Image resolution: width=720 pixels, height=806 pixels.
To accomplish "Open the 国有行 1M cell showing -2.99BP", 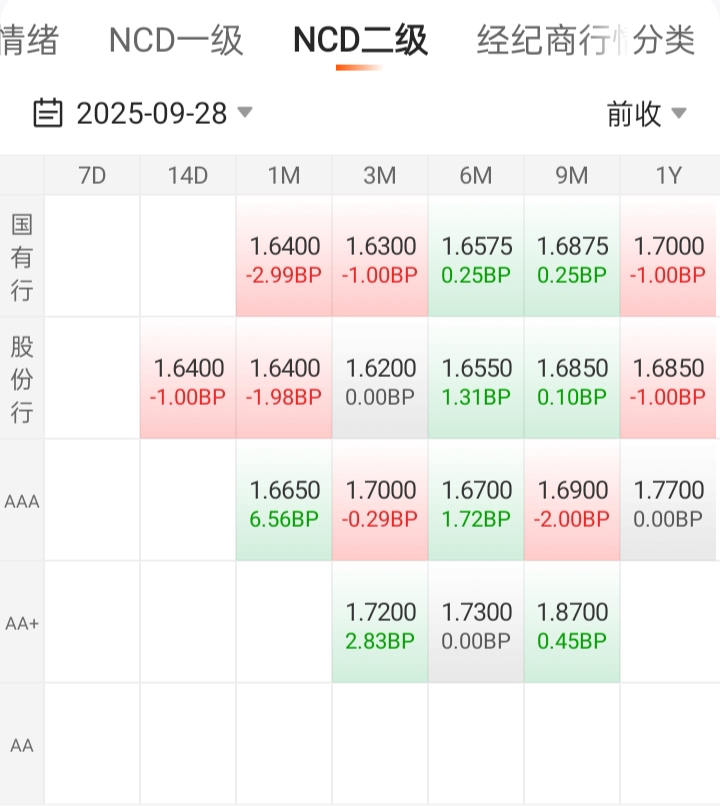I will pos(285,258).
